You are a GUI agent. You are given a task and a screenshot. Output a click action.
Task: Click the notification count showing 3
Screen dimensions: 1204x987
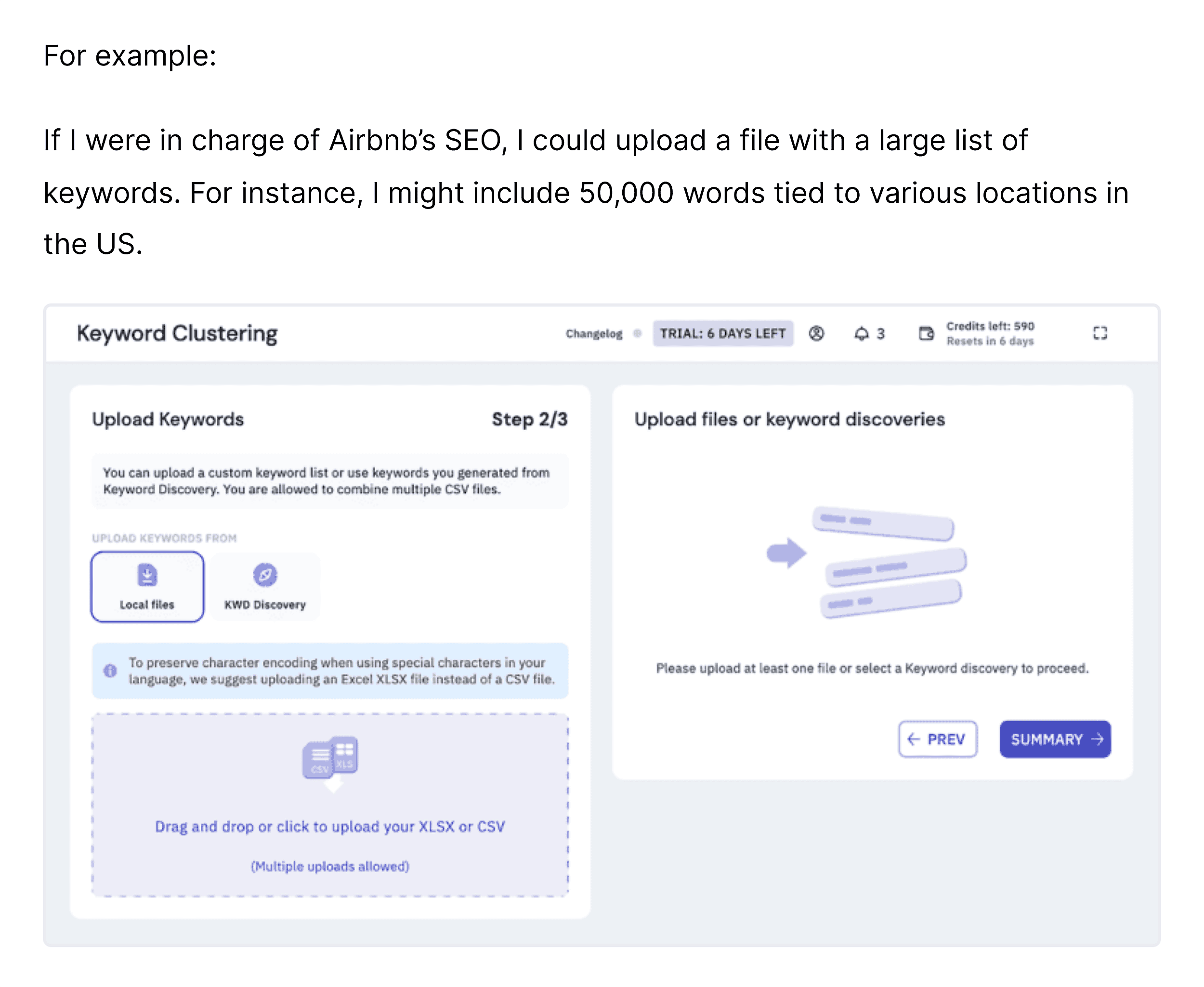[x=880, y=334]
